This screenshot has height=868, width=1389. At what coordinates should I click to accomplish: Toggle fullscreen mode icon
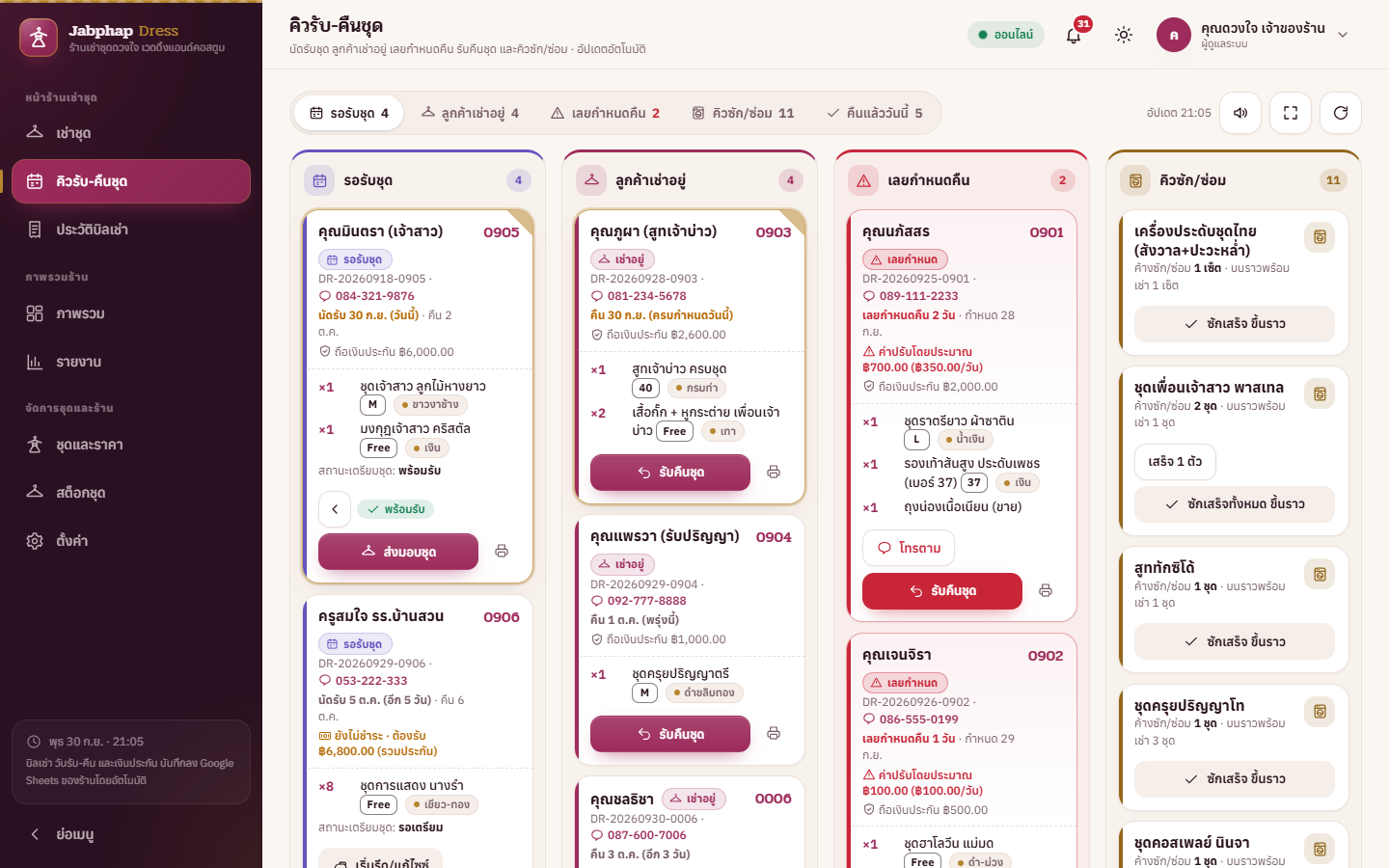click(1291, 113)
